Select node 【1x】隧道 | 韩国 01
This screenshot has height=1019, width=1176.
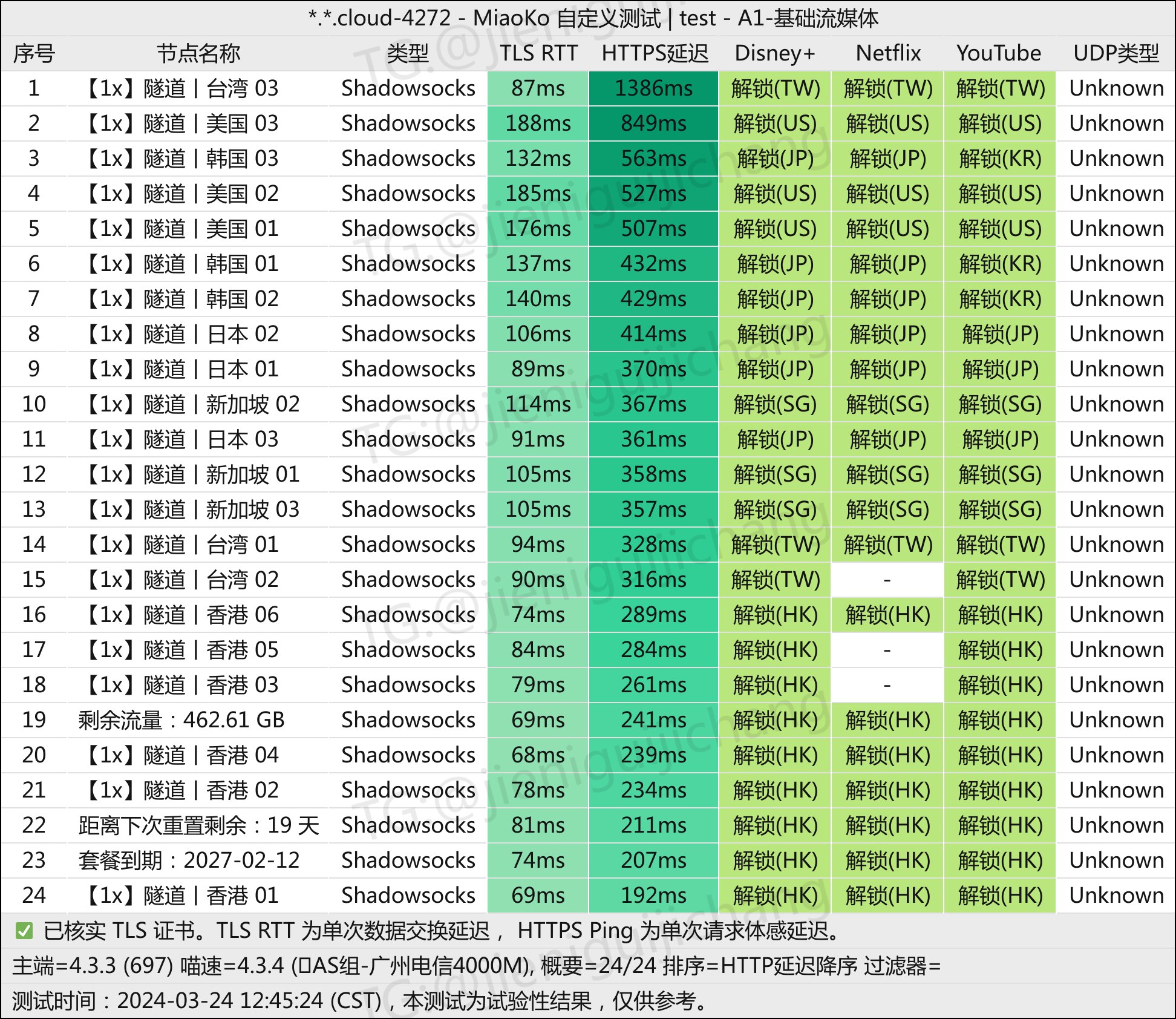(179, 264)
